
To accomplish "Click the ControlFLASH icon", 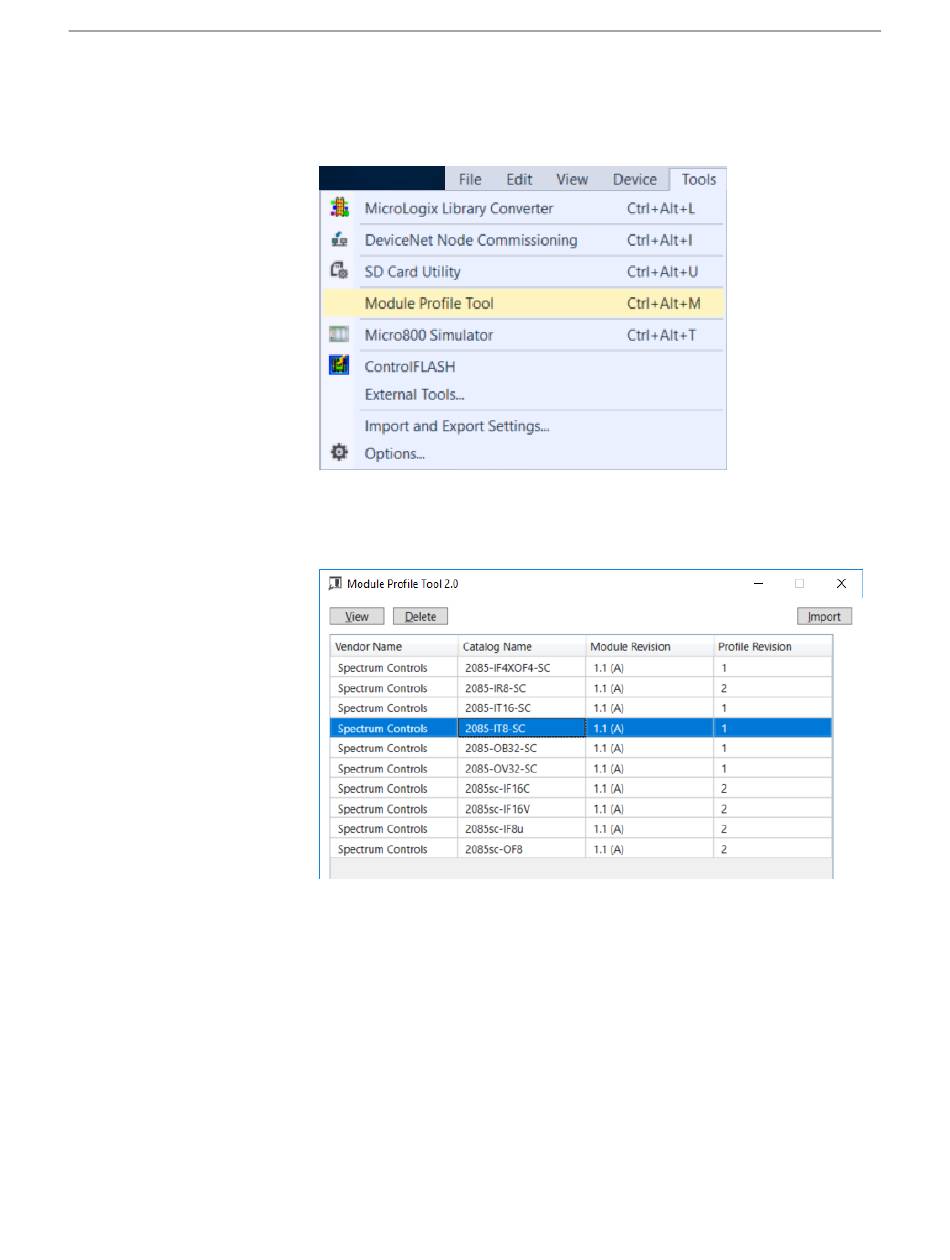I will click(x=339, y=366).
